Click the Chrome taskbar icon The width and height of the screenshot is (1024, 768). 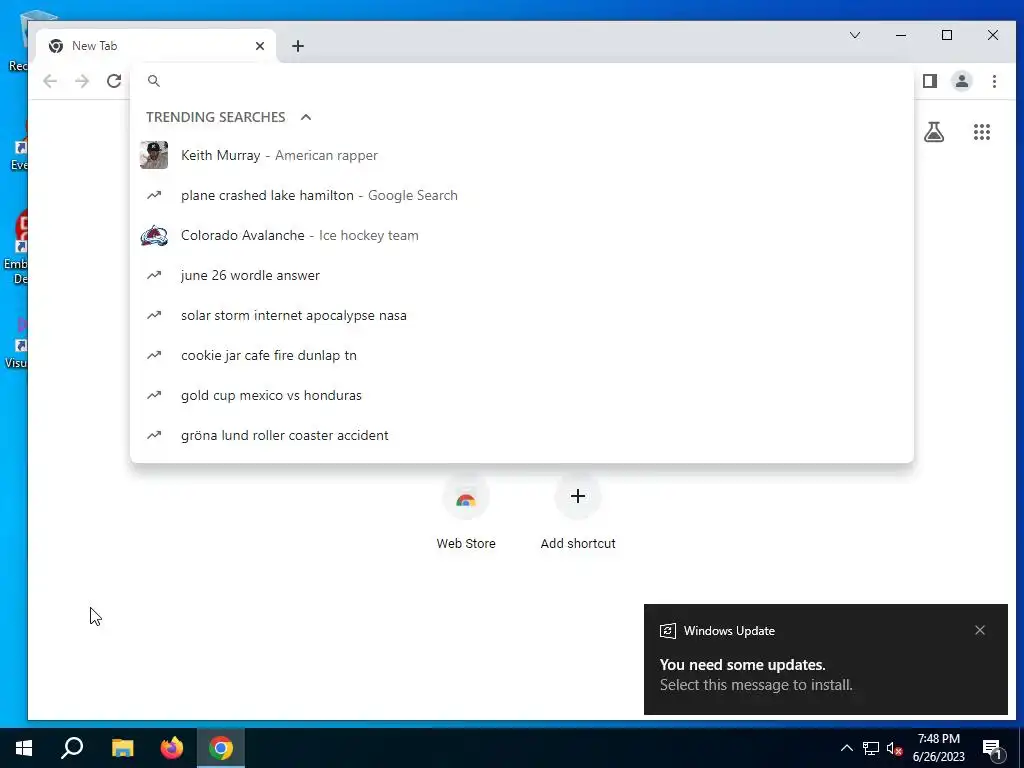[221, 748]
